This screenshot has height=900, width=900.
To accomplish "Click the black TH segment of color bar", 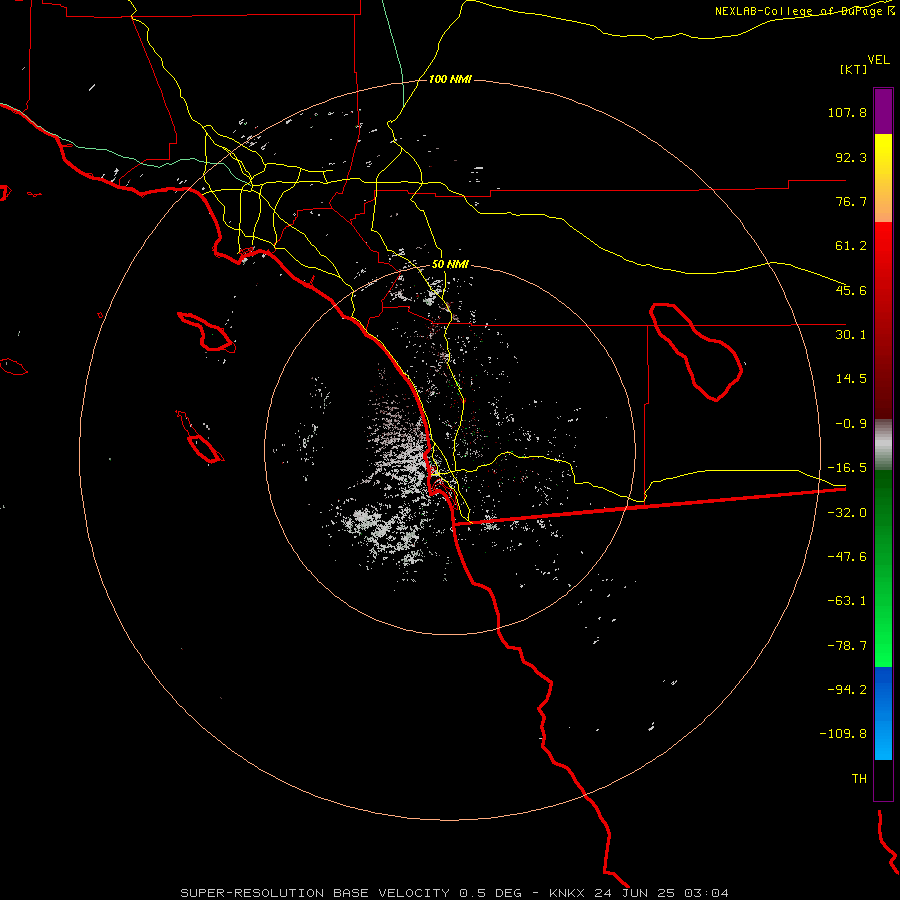I will (883, 779).
